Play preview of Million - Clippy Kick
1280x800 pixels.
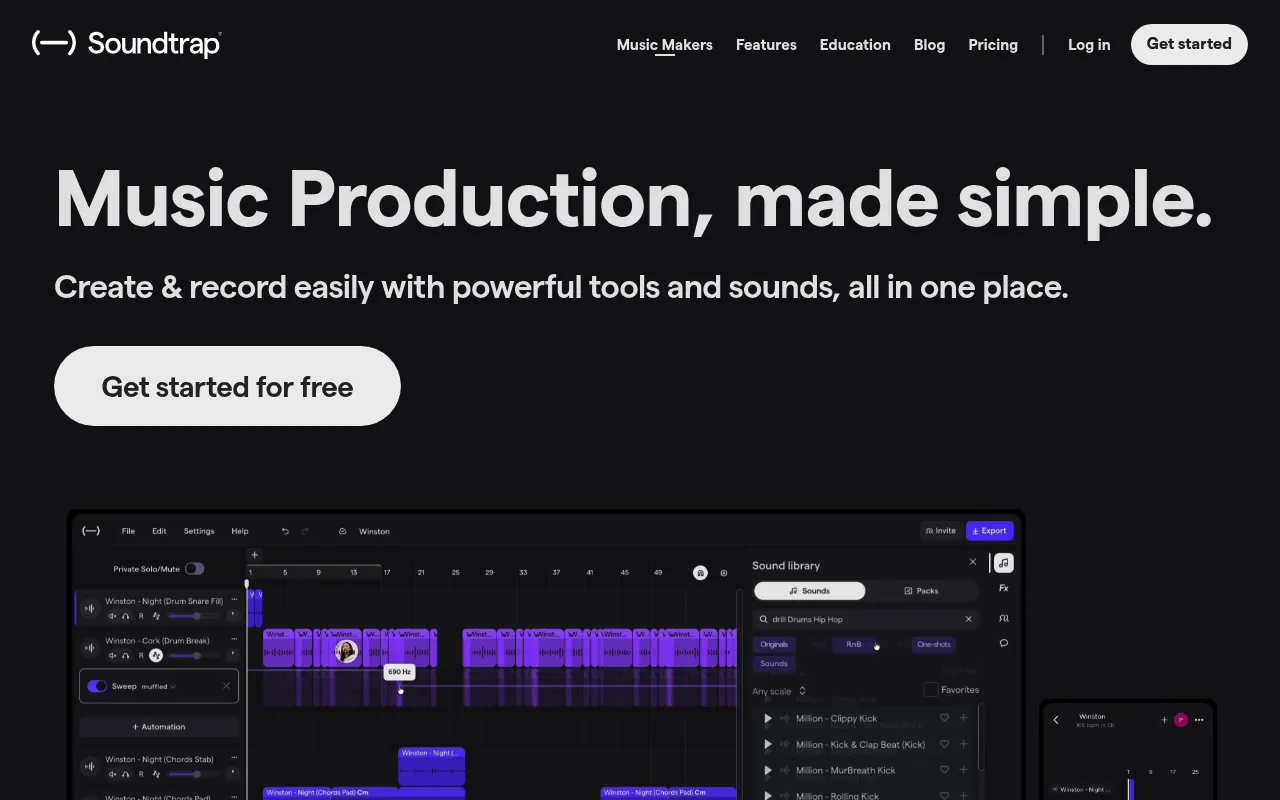coord(768,718)
